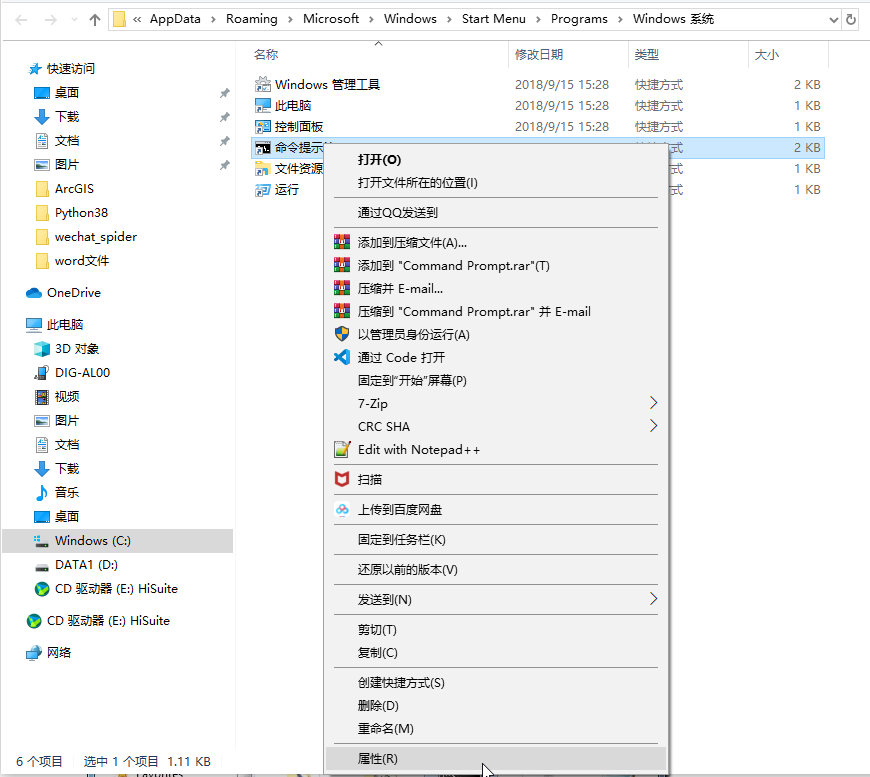The width and height of the screenshot is (870, 777).
Task: Open 下载 under quick access
Action: (67, 117)
